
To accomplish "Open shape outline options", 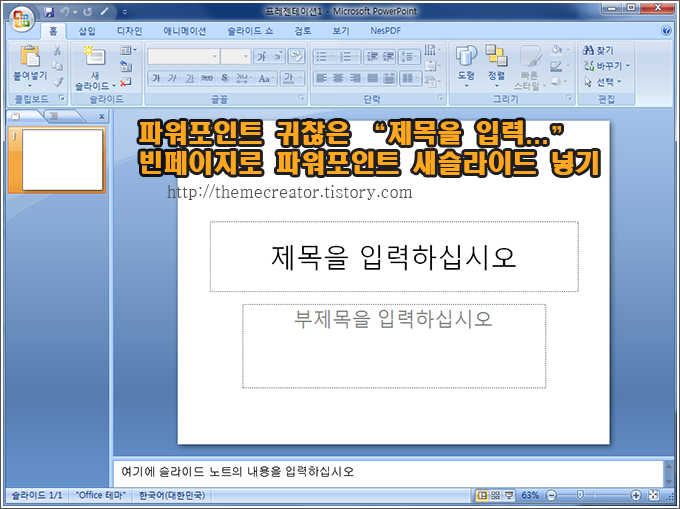I will click(560, 66).
